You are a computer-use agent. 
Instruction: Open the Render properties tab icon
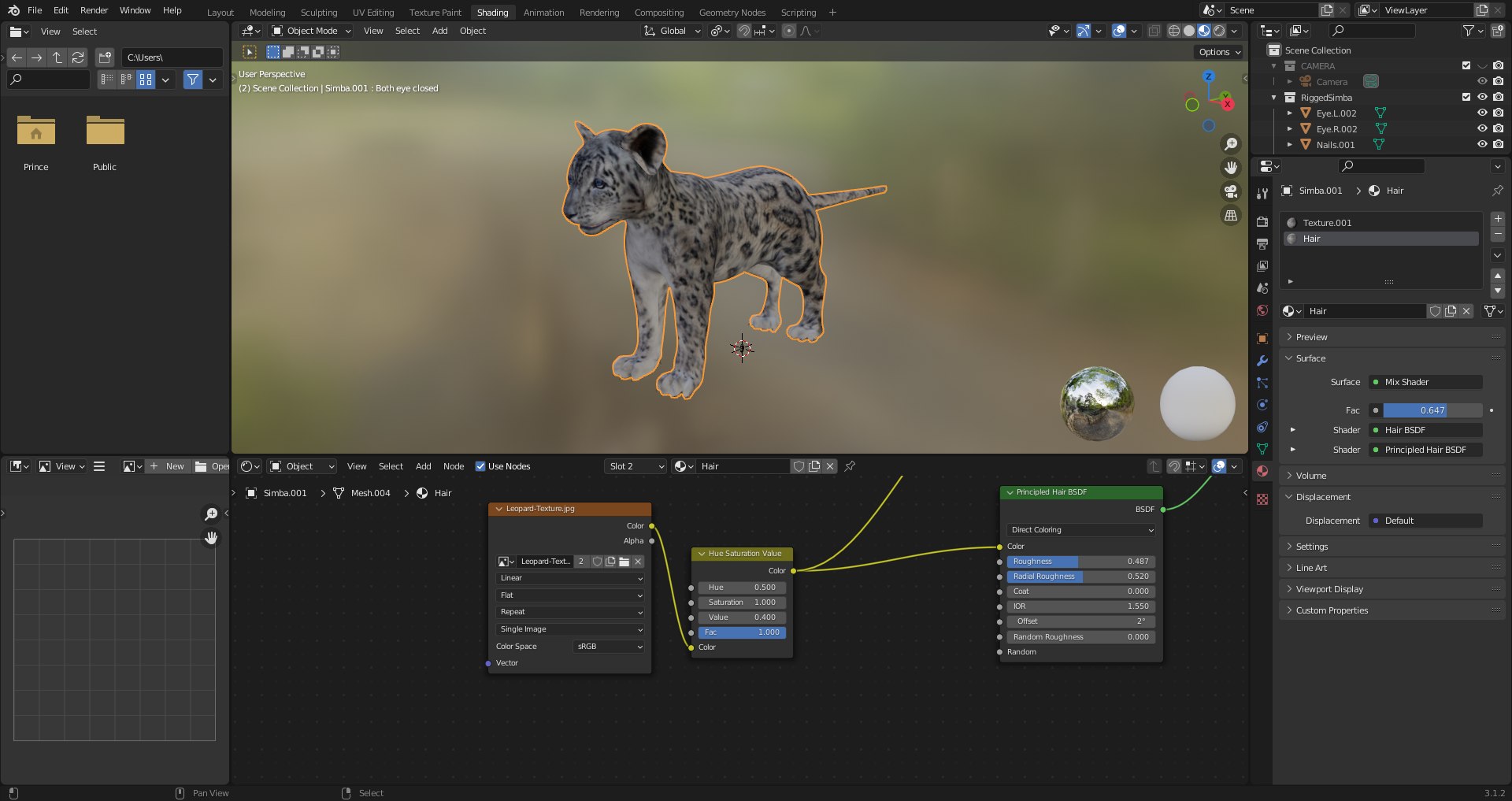(1262, 222)
